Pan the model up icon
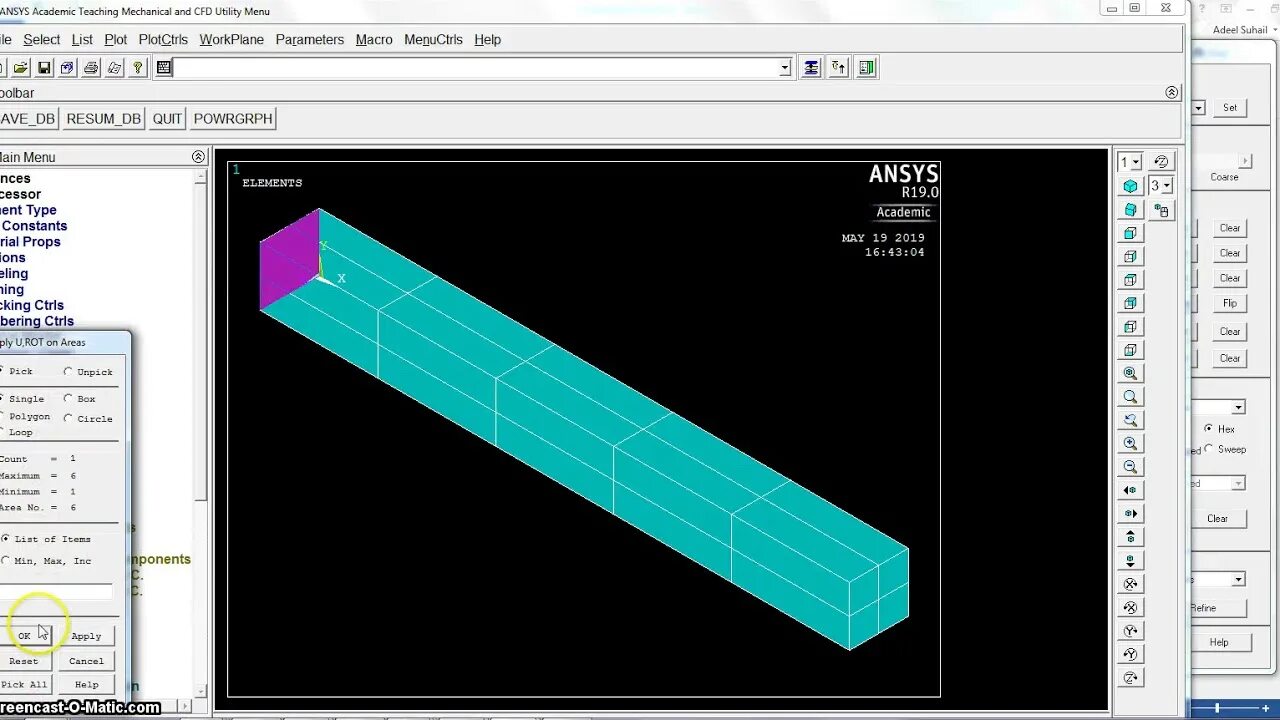The width and height of the screenshot is (1280, 720). click(x=1130, y=537)
